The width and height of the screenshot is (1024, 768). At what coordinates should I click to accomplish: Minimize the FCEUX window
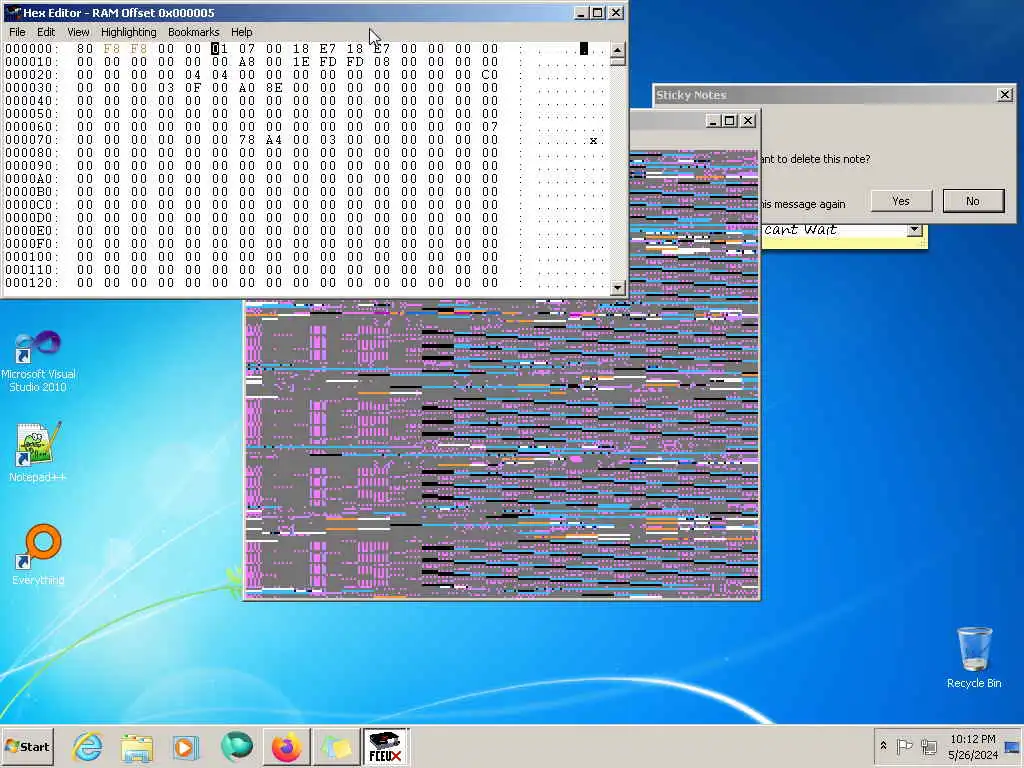coord(713,121)
